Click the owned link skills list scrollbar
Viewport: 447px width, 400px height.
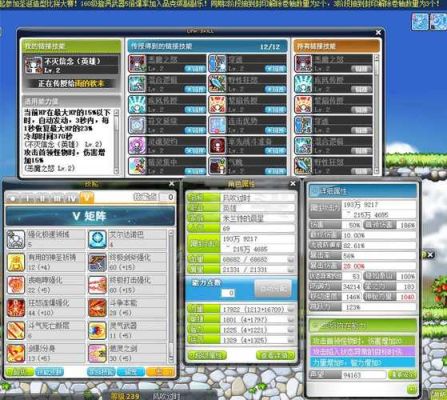(x=376, y=114)
